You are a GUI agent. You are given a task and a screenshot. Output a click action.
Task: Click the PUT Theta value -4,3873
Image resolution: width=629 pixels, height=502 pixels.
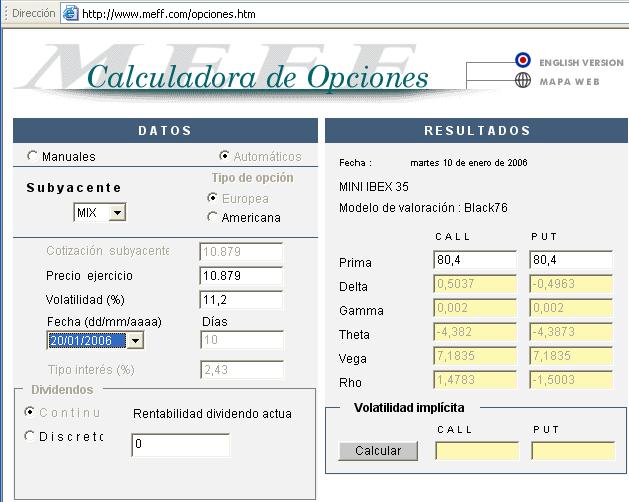(571, 332)
